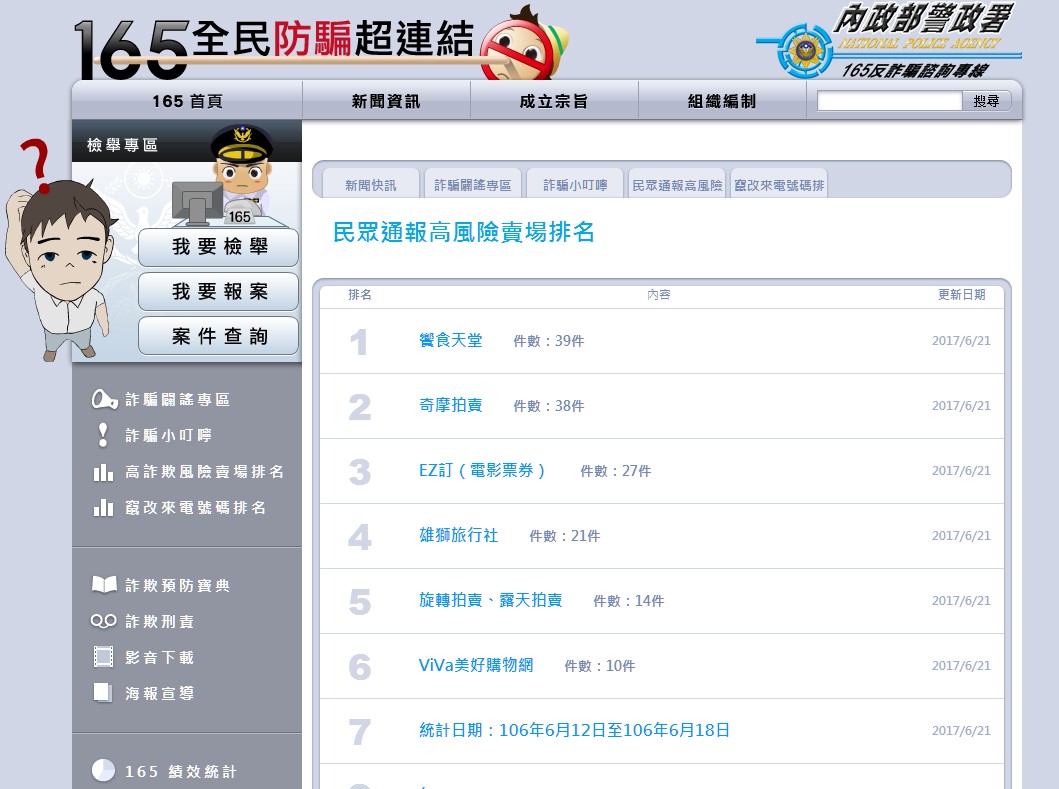Click the 排名 column header

360,295
